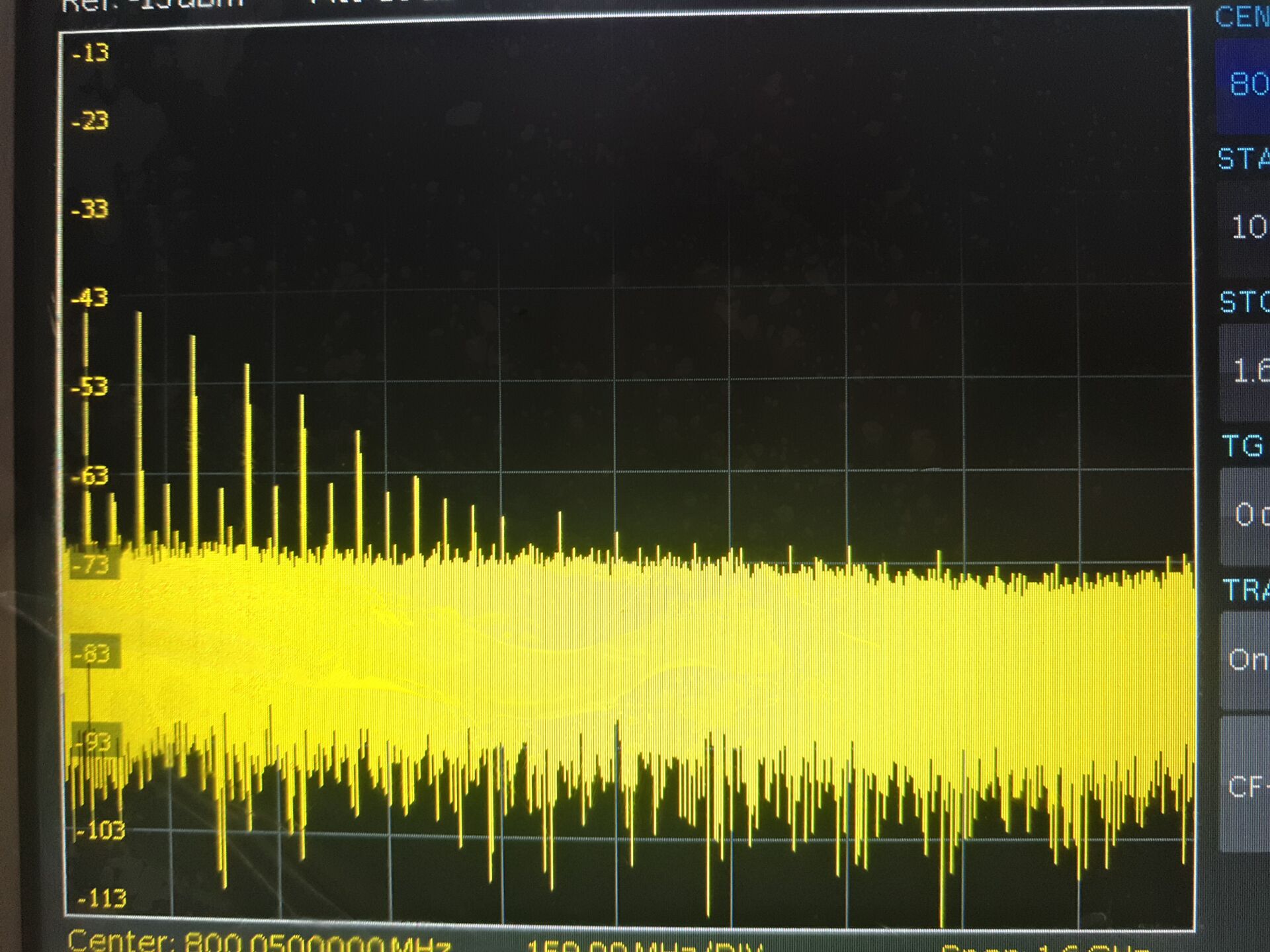1270x952 pixels.
Task: Click the -103 axis level label
Action: click(x=101, y=830)
